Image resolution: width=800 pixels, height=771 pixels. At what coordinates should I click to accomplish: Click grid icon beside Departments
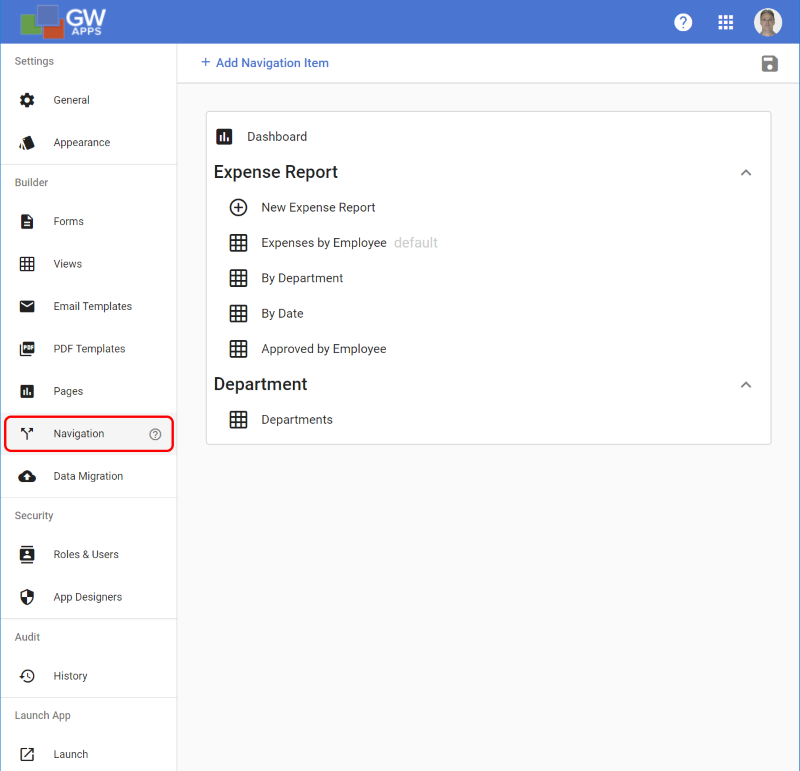[x=238, y=420]
